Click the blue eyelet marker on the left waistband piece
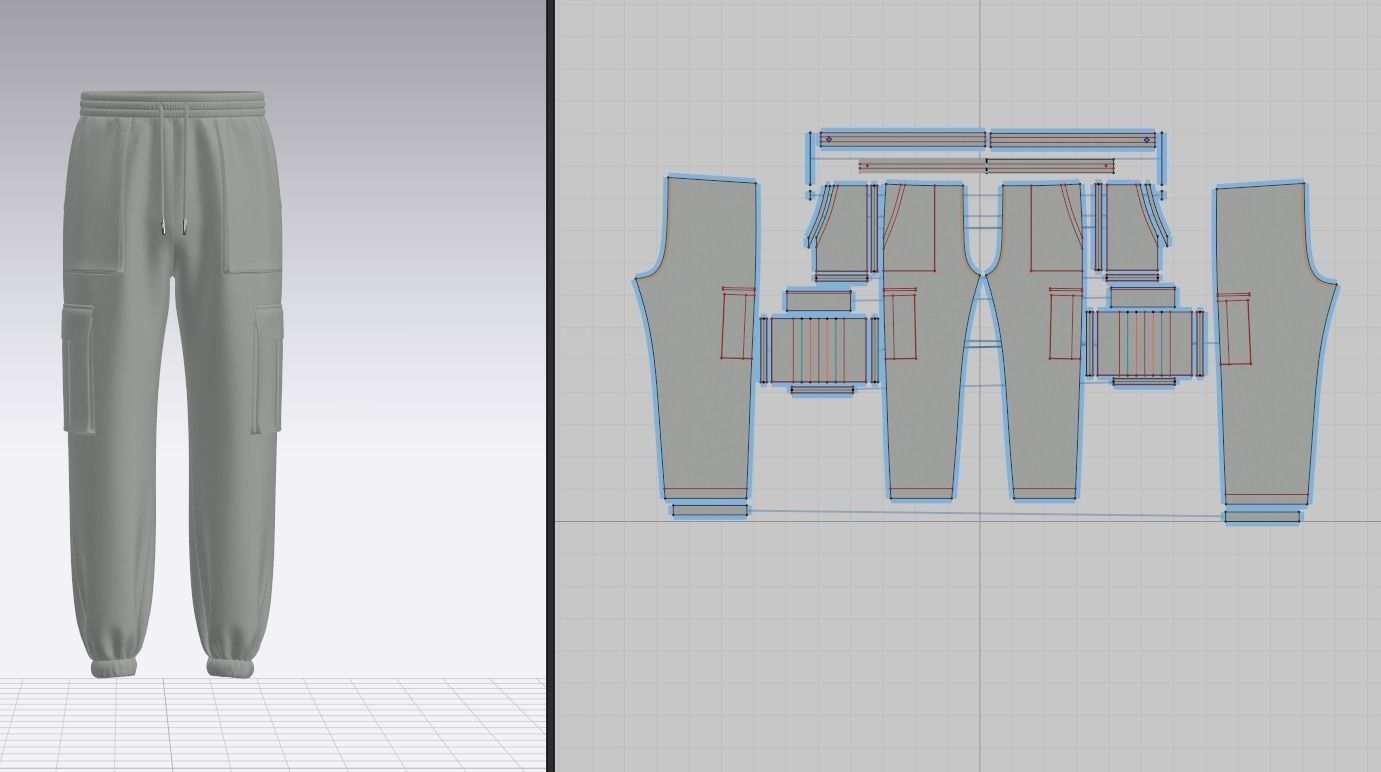The image size is (1381, 772). (x=828, y=140)
